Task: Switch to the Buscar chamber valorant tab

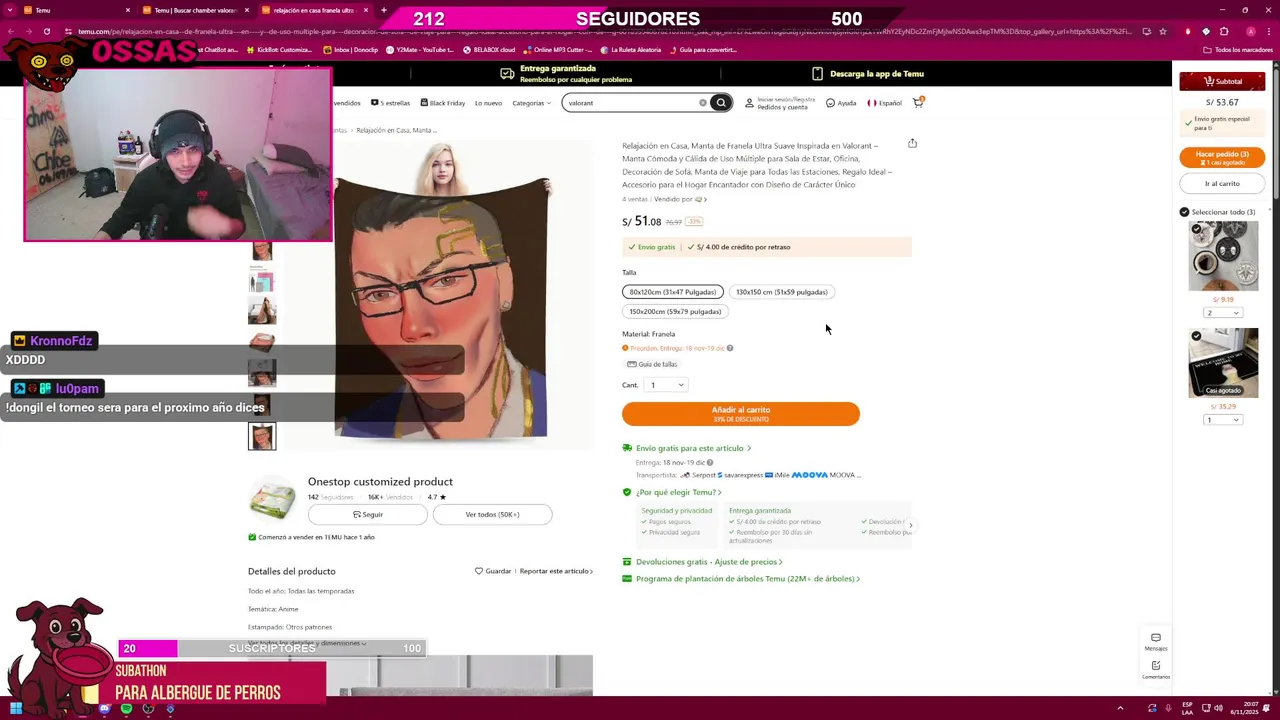Action: pyautogui.click(x=196, y=10)
